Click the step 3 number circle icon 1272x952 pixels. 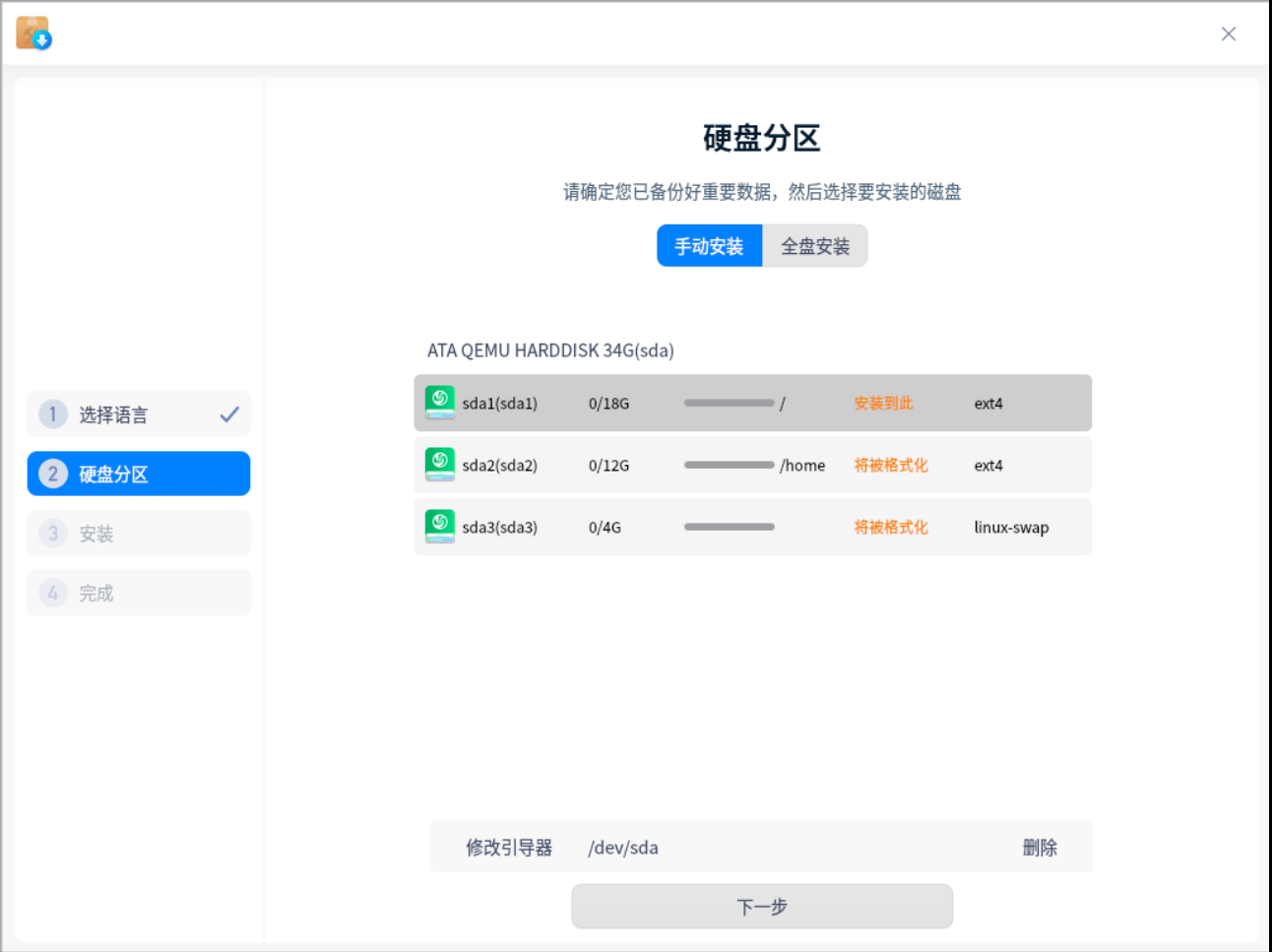click(53, 534)
